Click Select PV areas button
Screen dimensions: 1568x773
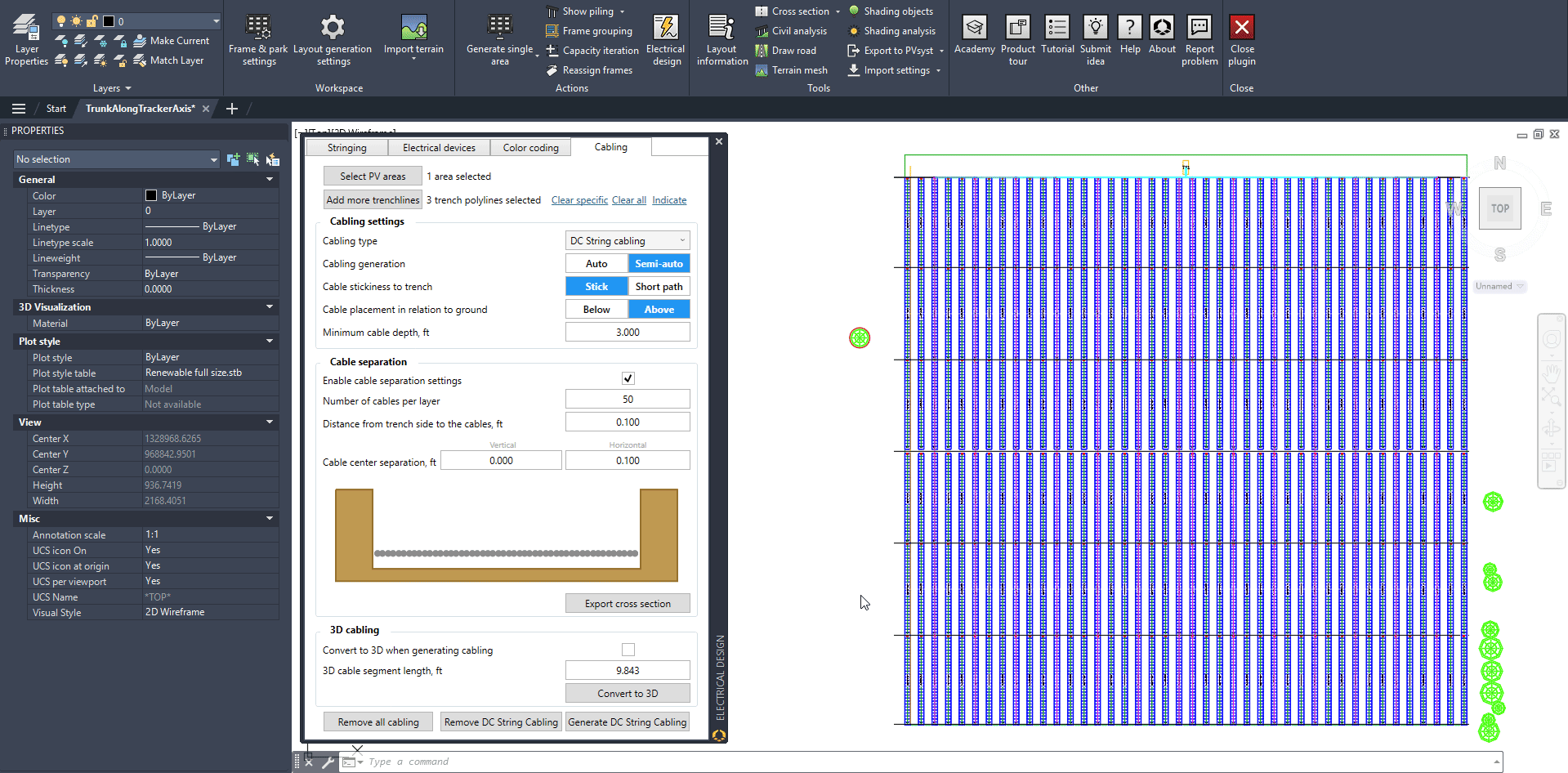(x=373, y=176)
